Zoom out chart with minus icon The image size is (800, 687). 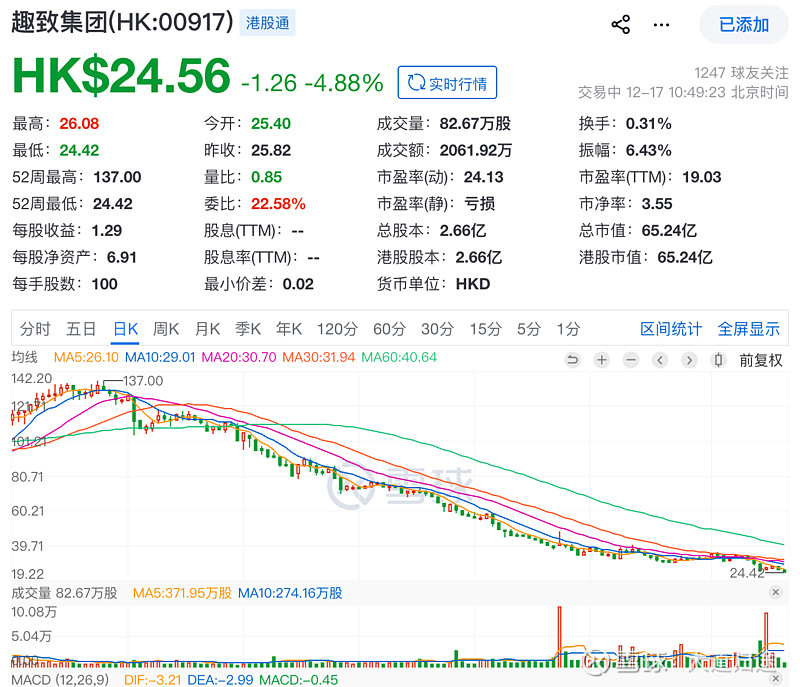[631, 361]
